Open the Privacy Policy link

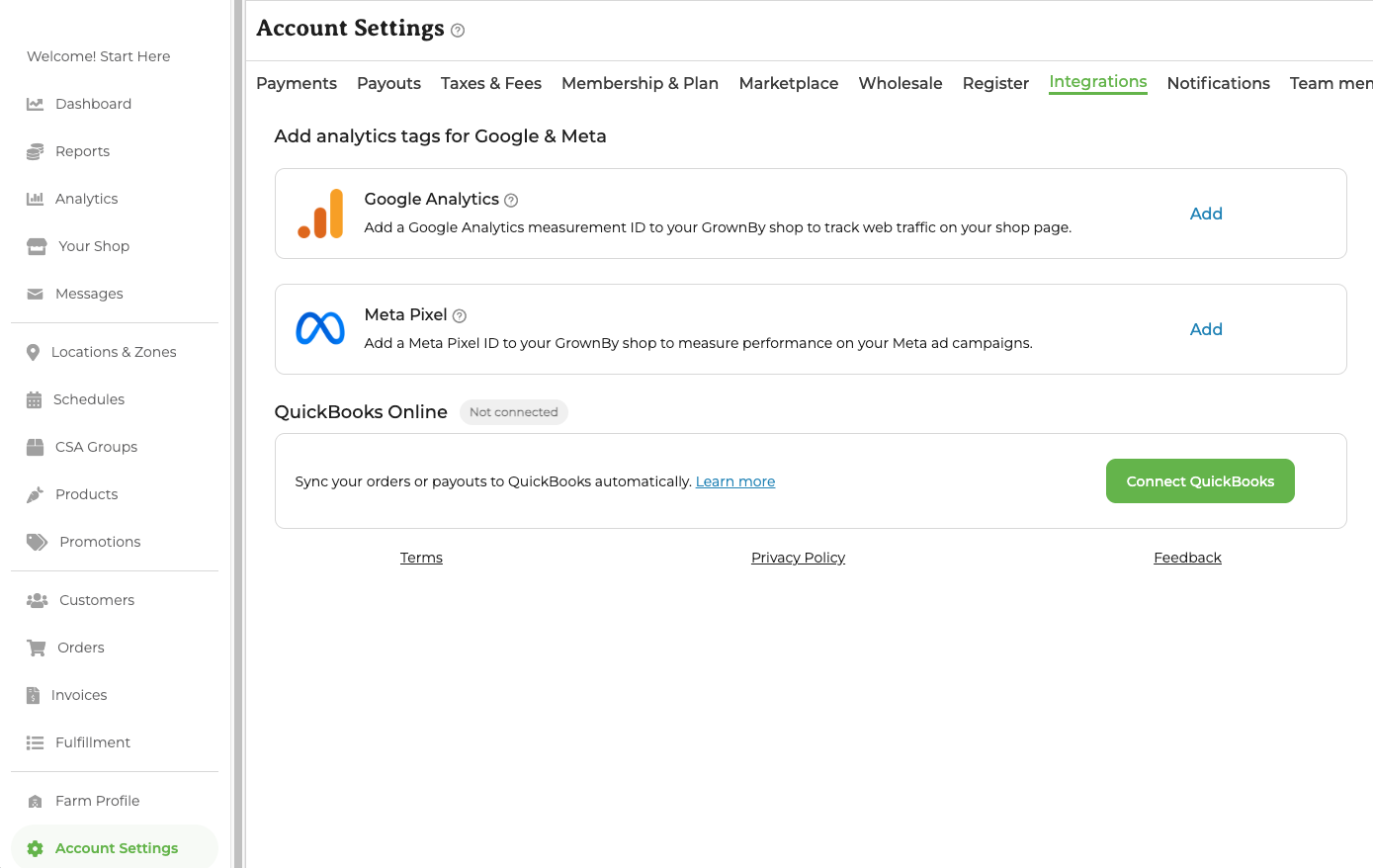798,558
